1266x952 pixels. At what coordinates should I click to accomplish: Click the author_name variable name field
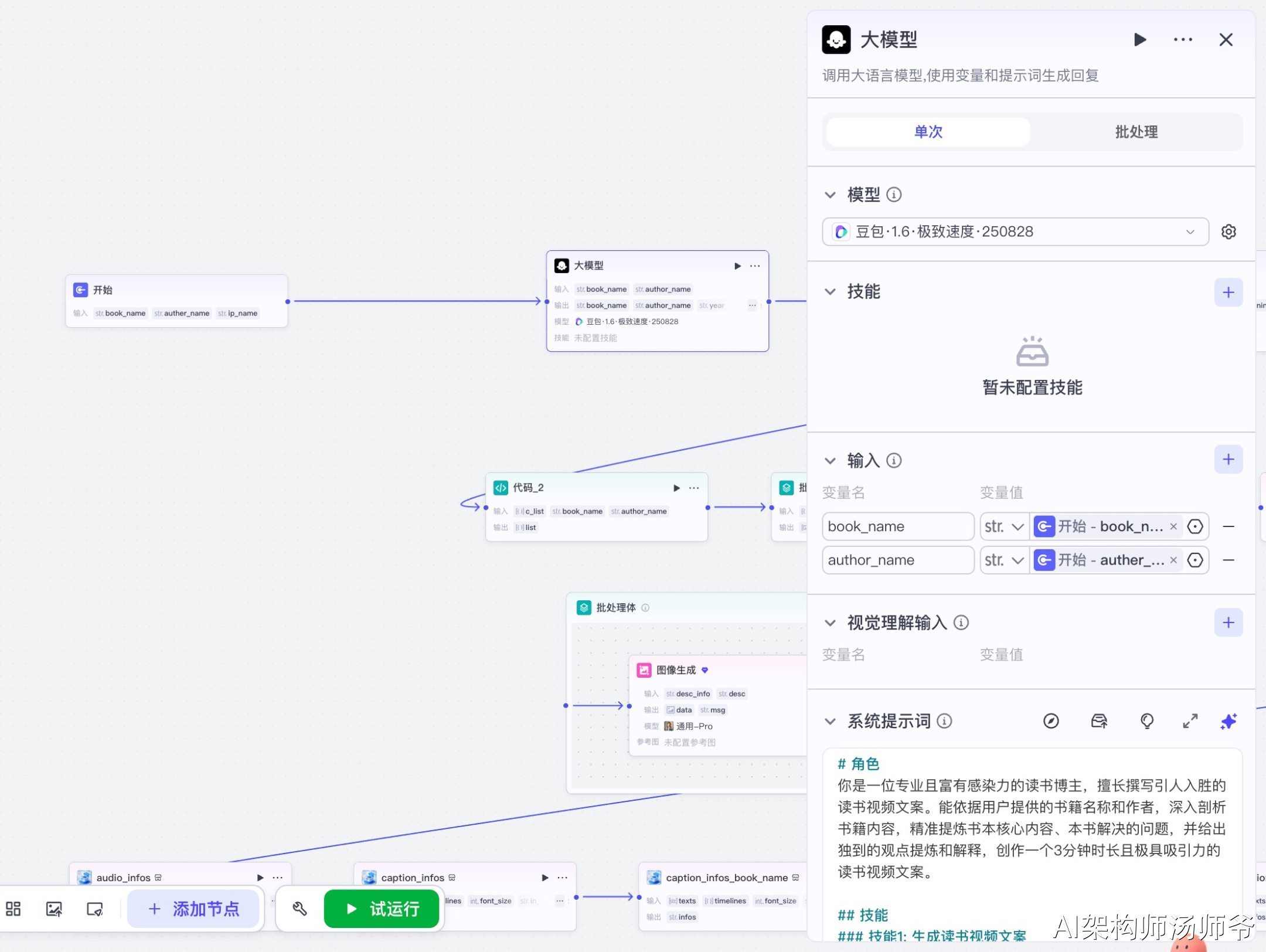tap(897, 560)
